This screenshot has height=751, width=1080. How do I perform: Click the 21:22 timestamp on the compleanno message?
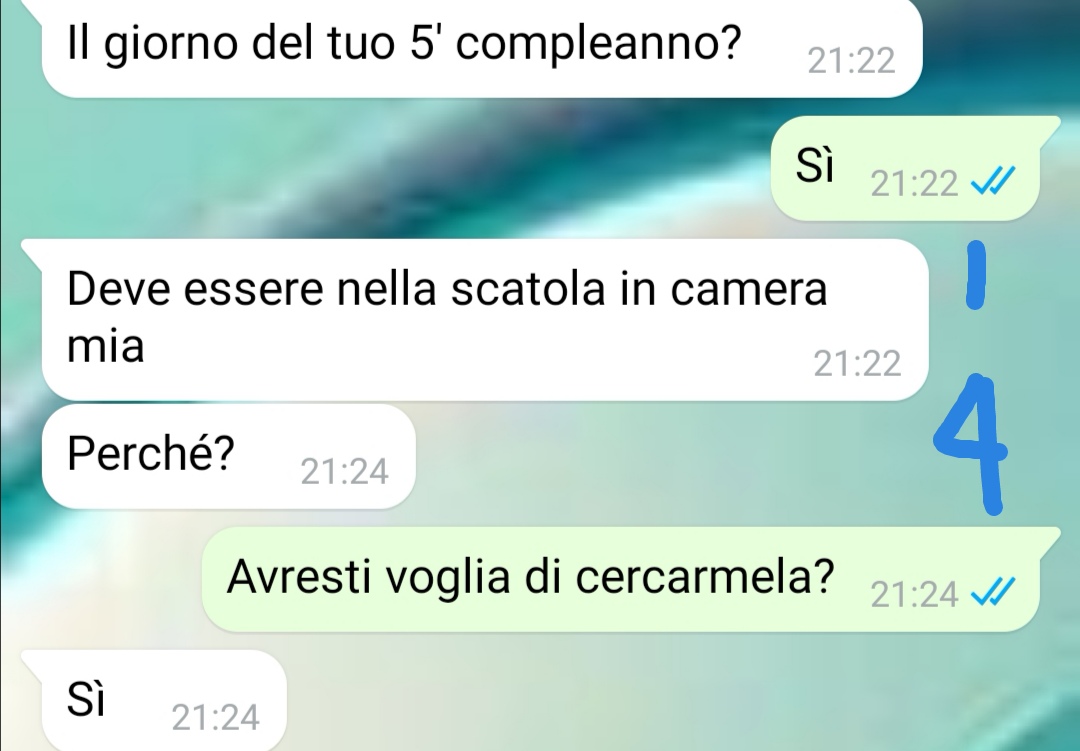[x=851, y=61]
